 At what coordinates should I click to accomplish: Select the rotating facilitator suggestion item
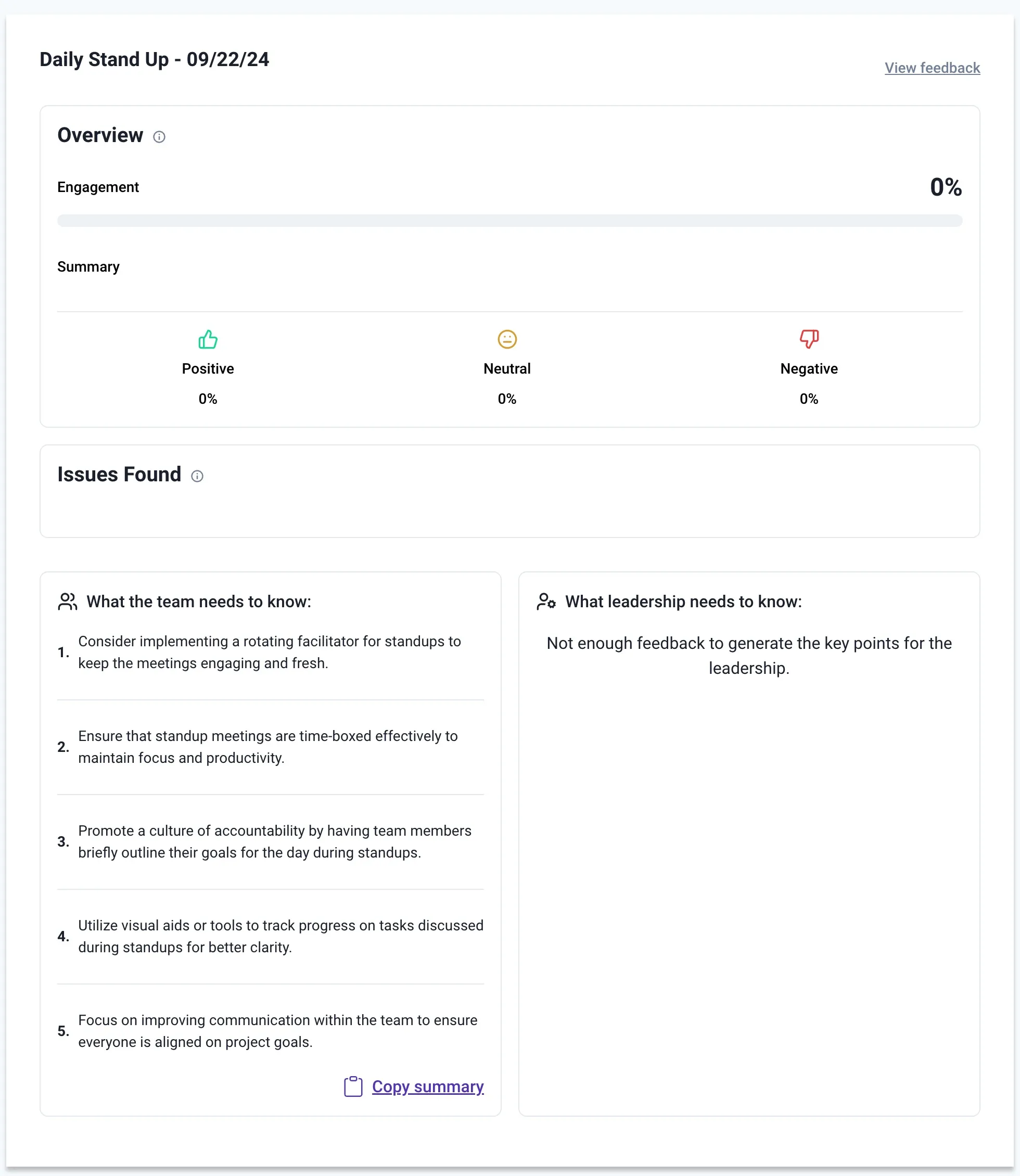point(269,653)
